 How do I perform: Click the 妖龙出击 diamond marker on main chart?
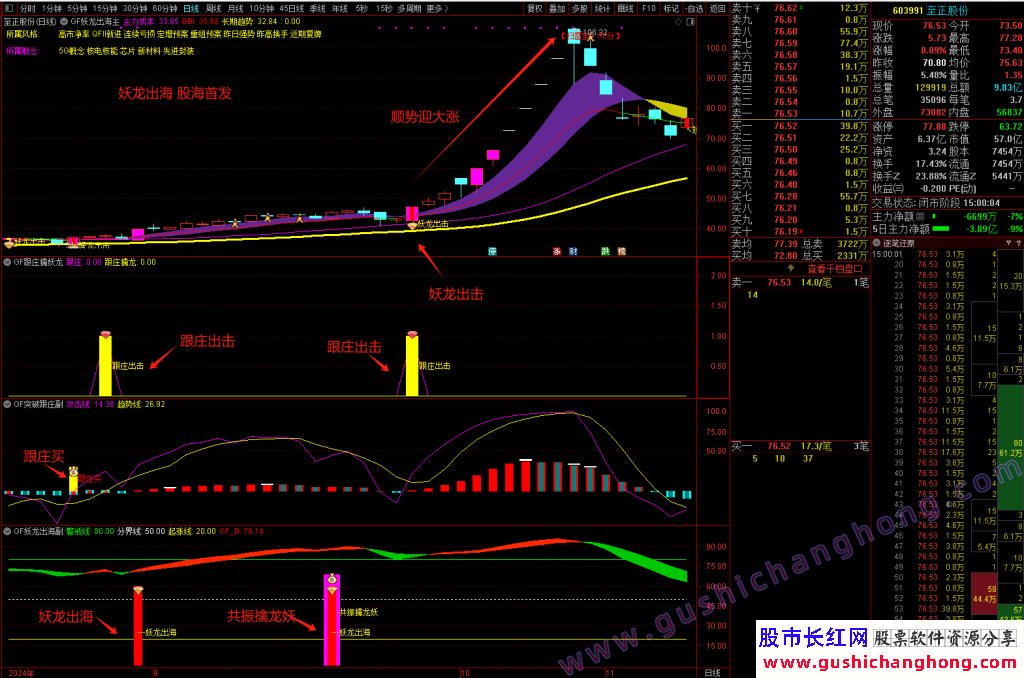[412, 226]
